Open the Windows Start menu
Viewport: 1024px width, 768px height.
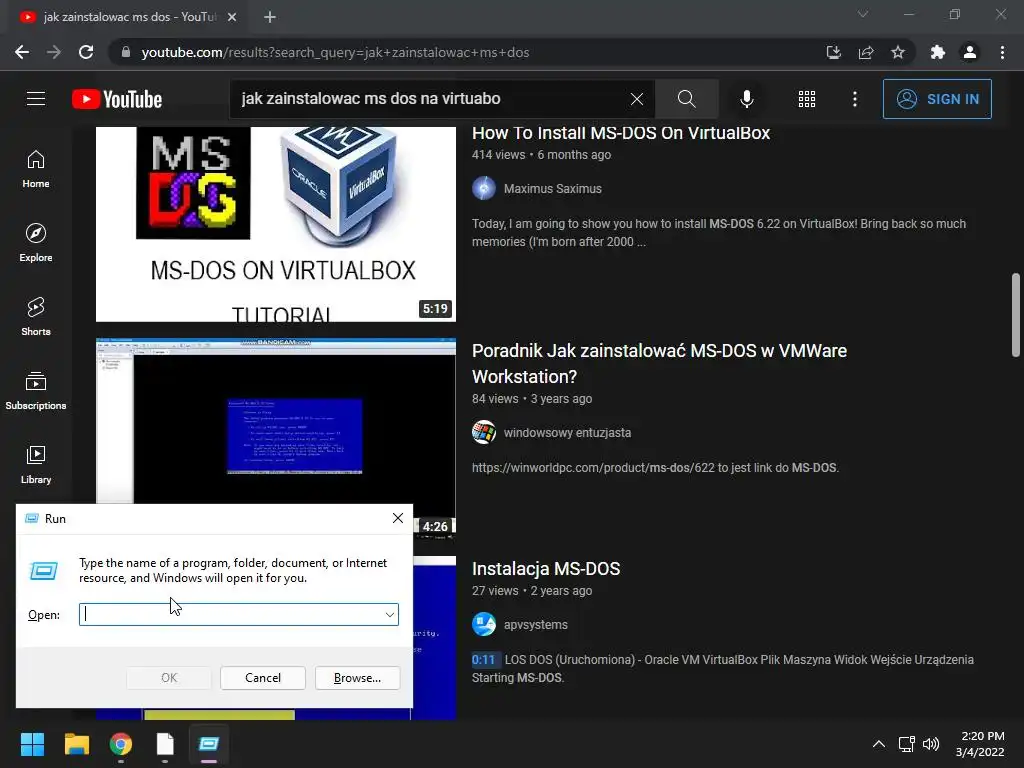pos(32,744)
